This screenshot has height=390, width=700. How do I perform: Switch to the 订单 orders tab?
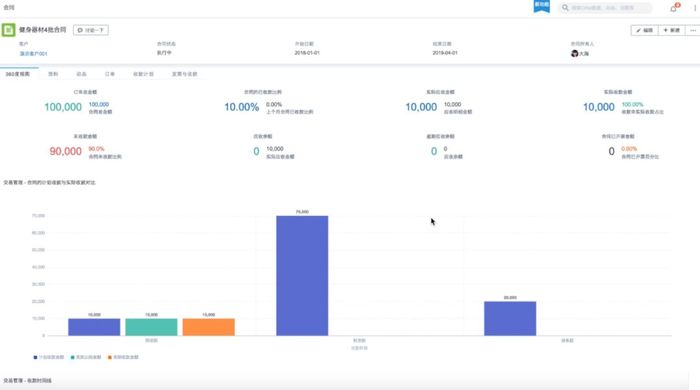click(x=110, y=74)
